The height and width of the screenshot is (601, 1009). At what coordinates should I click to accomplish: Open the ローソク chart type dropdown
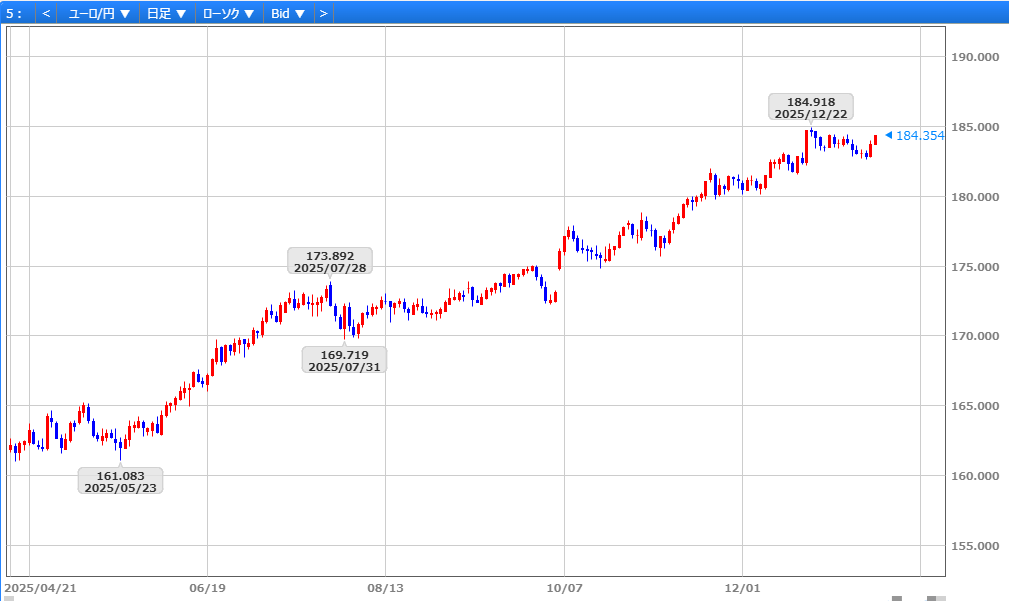pos(228,14)
